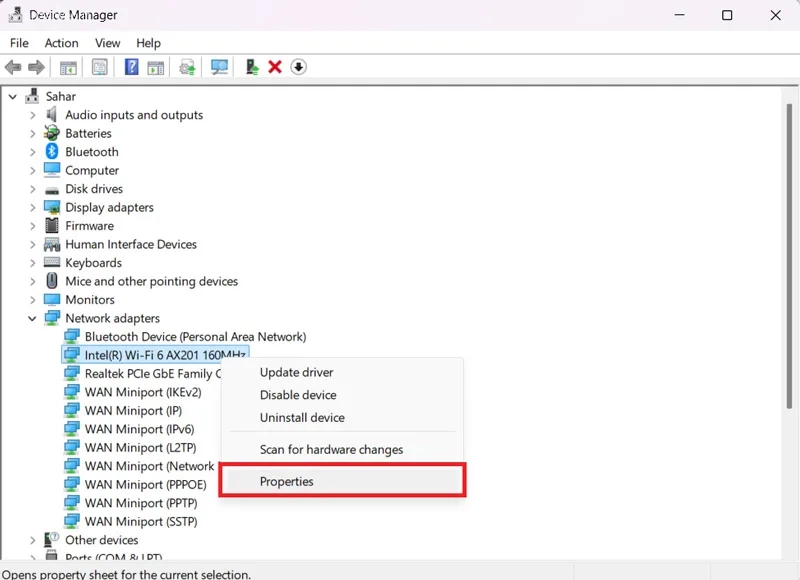
Task: Choose Disable device from context menu
Action: 298,395
